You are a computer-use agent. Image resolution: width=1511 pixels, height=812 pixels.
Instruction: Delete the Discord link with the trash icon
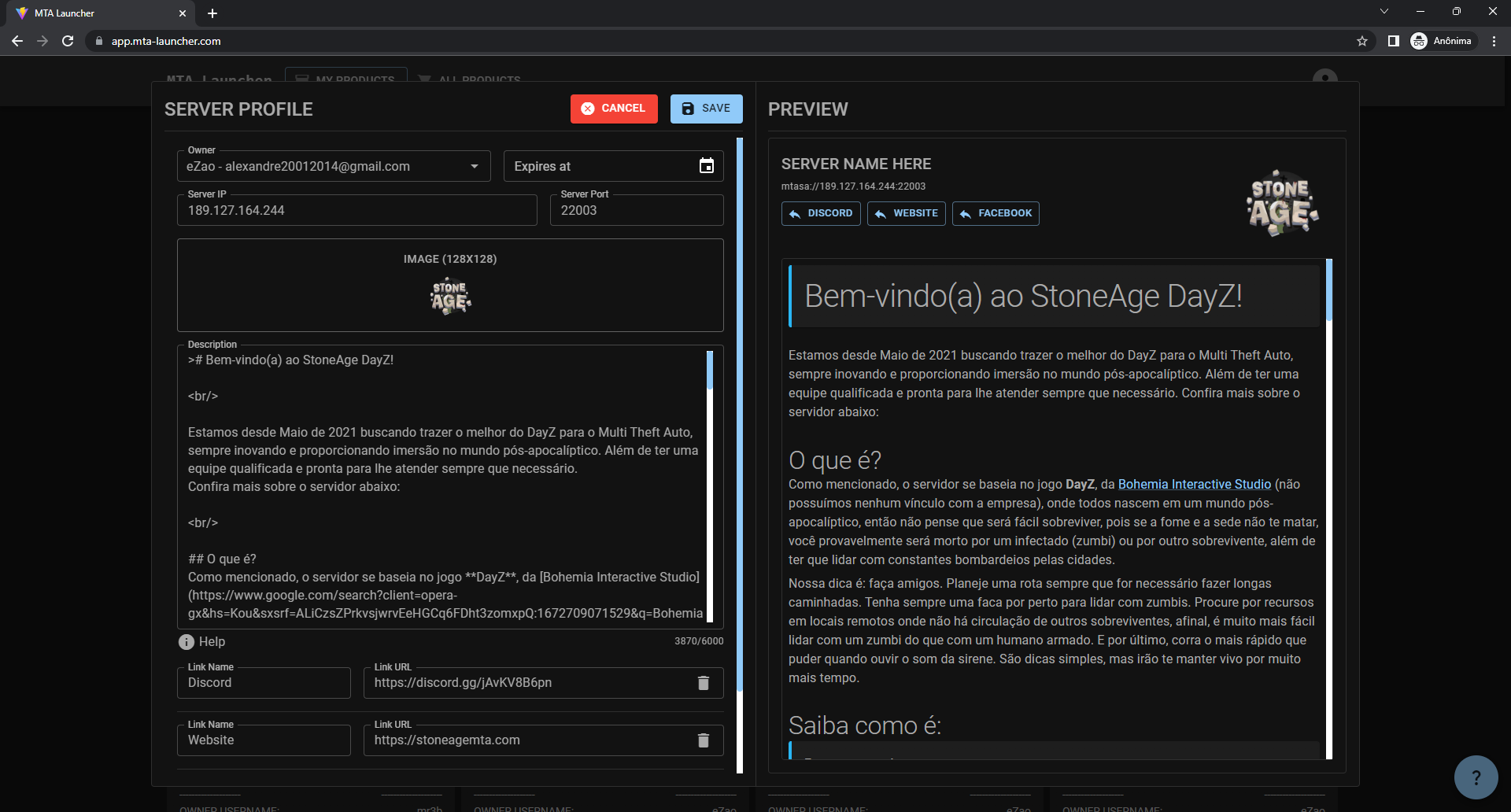click(x=703, y=683)
